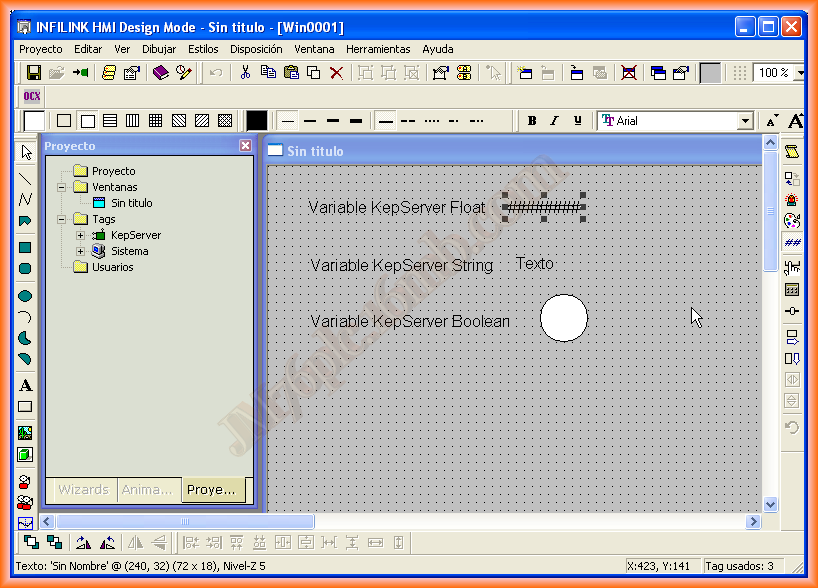Viewport: 818px width, 588px height.
Task: Click the black fill color swatch
Action: point(257,121)
